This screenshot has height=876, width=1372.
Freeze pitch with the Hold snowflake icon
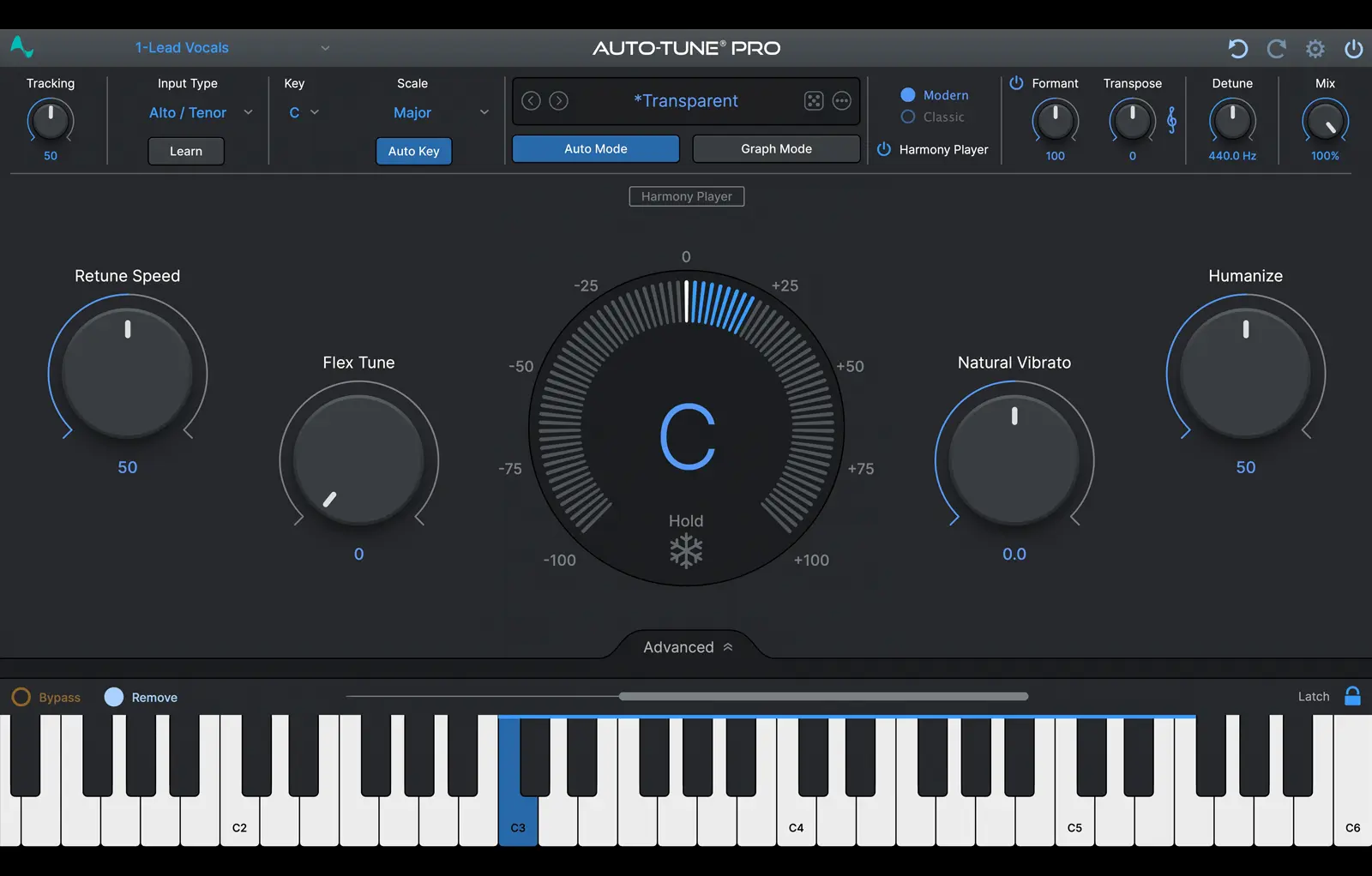[686, 551]
